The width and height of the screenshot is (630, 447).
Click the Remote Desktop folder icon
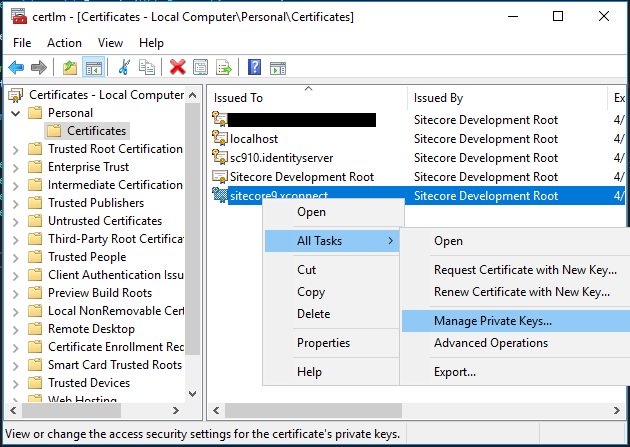pos(35,329)
